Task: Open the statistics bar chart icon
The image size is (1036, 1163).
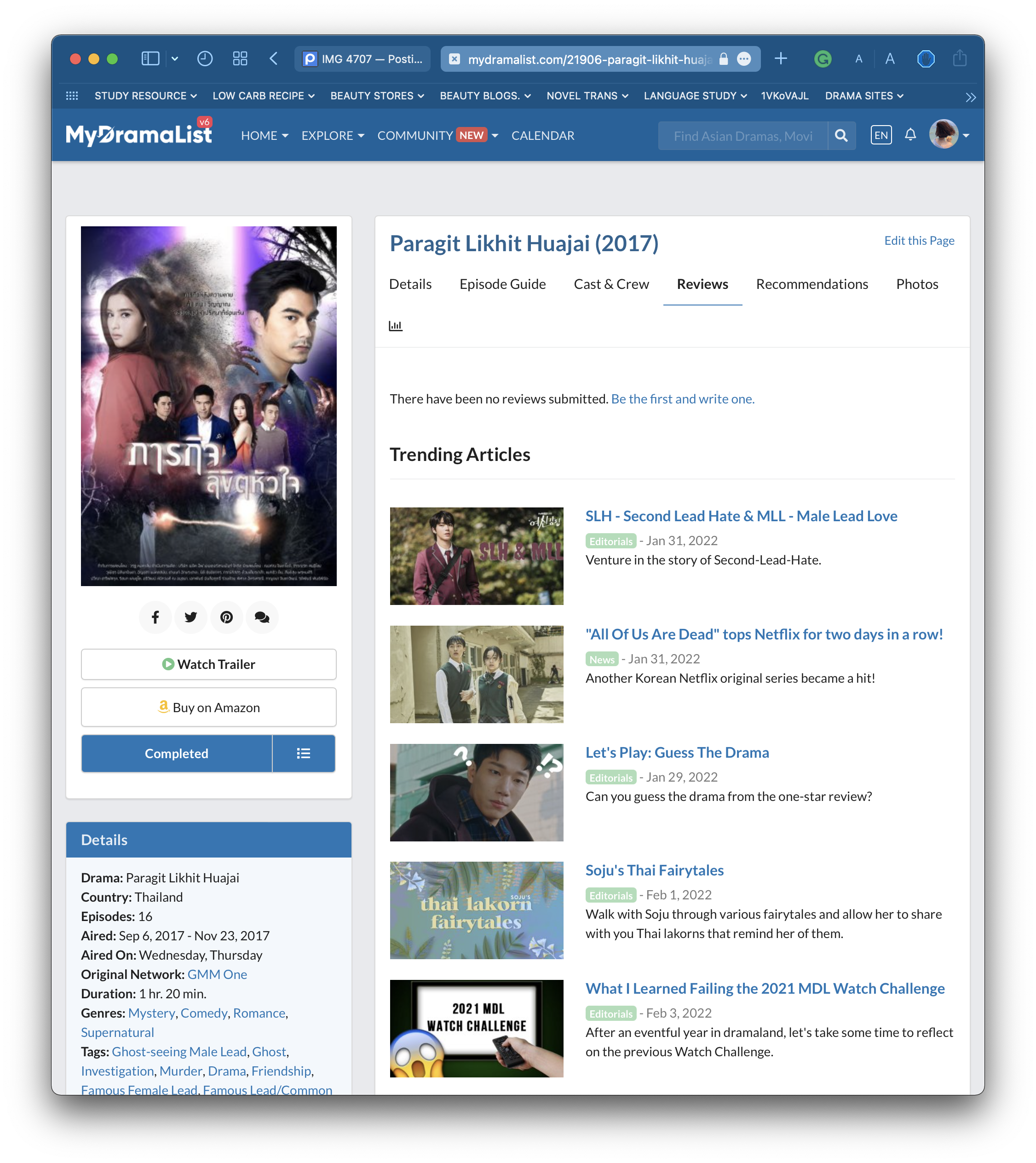Action: coord(396,326)
